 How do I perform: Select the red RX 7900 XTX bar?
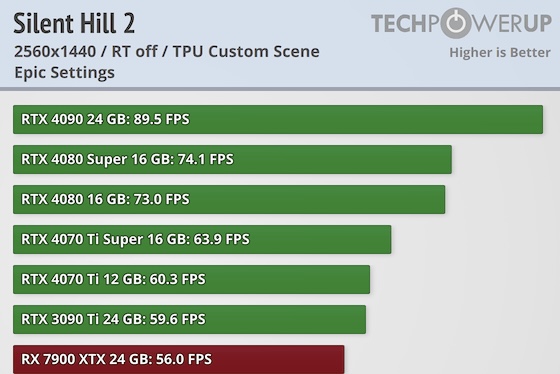pos(179,359)
